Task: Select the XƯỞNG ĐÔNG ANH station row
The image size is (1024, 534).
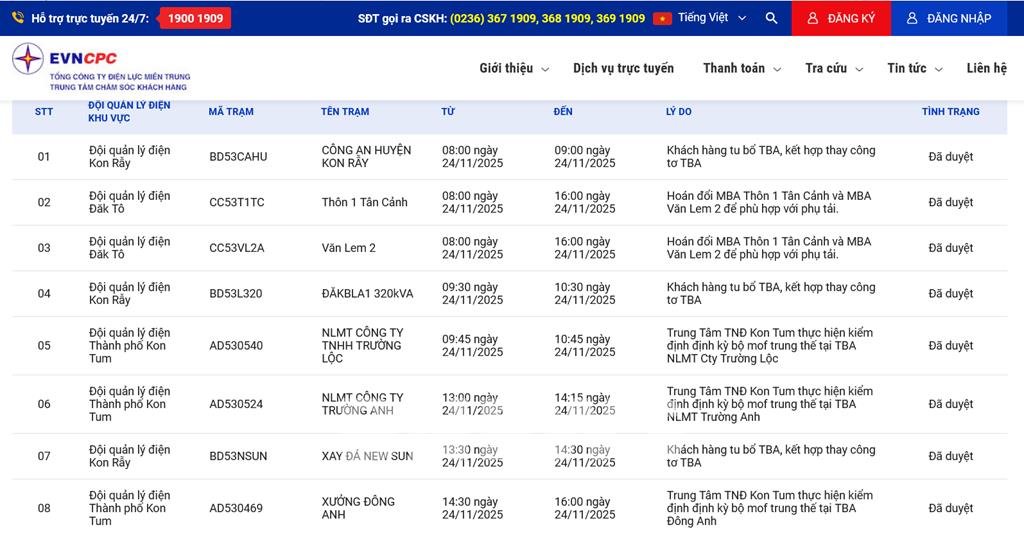Action: [x=358, y=508]
